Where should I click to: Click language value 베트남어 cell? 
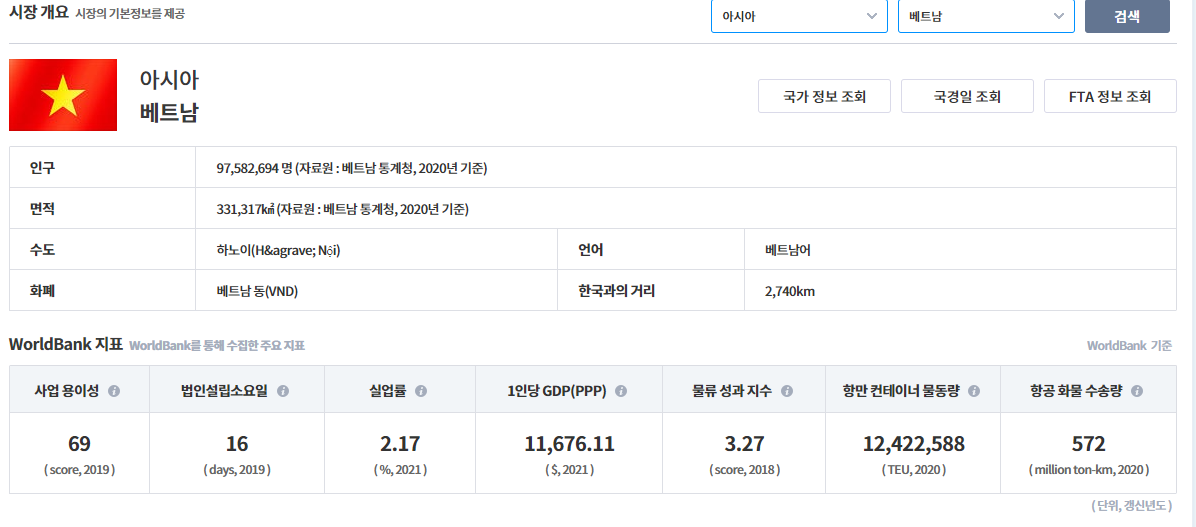click(788, 249)
